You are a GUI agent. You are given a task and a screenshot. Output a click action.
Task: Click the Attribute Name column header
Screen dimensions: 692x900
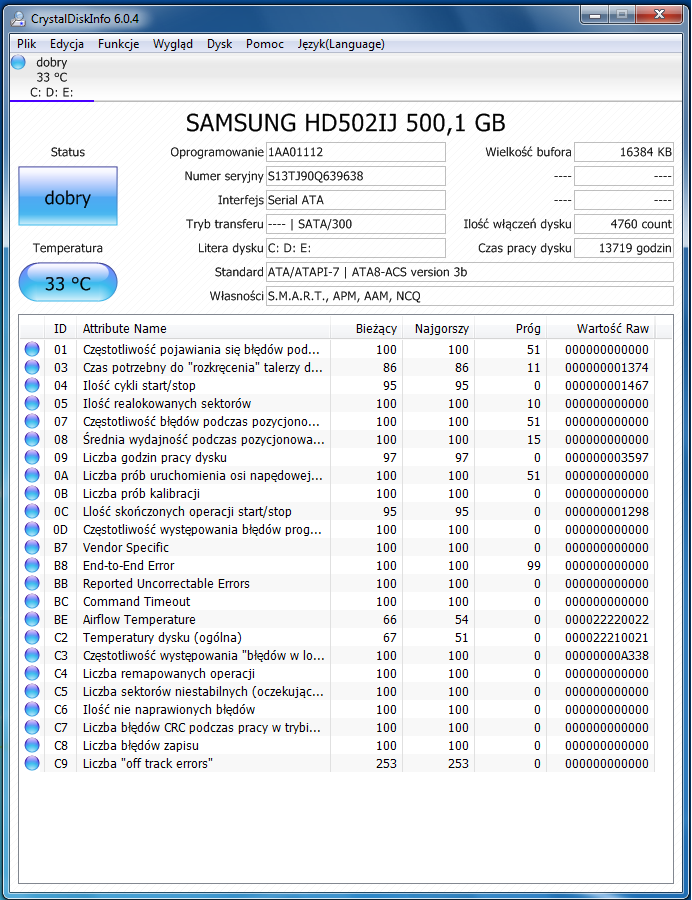point(204,329)
